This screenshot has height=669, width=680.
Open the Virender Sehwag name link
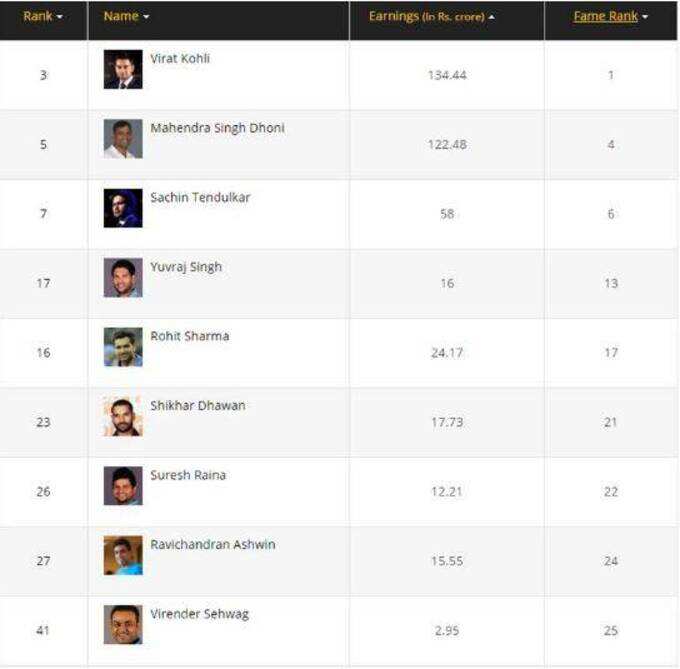click(x=199, y=614)
